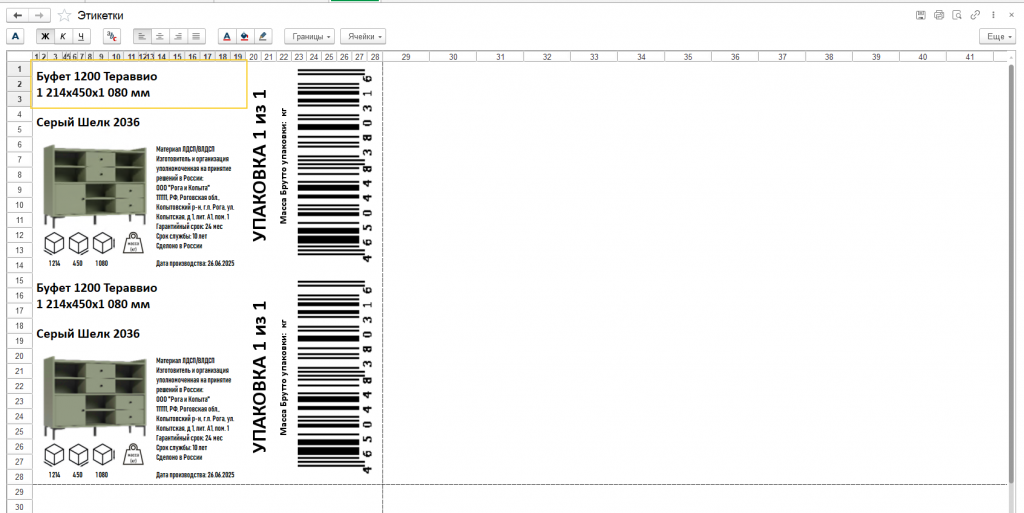The width and height of the screenshot is (1024, 513).
Task: Click the box dimension icon above 1080 in row 26
Action: [103, 454]
